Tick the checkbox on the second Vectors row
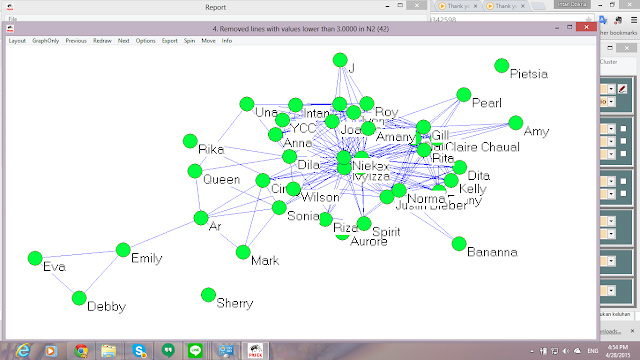 point(623,193)
